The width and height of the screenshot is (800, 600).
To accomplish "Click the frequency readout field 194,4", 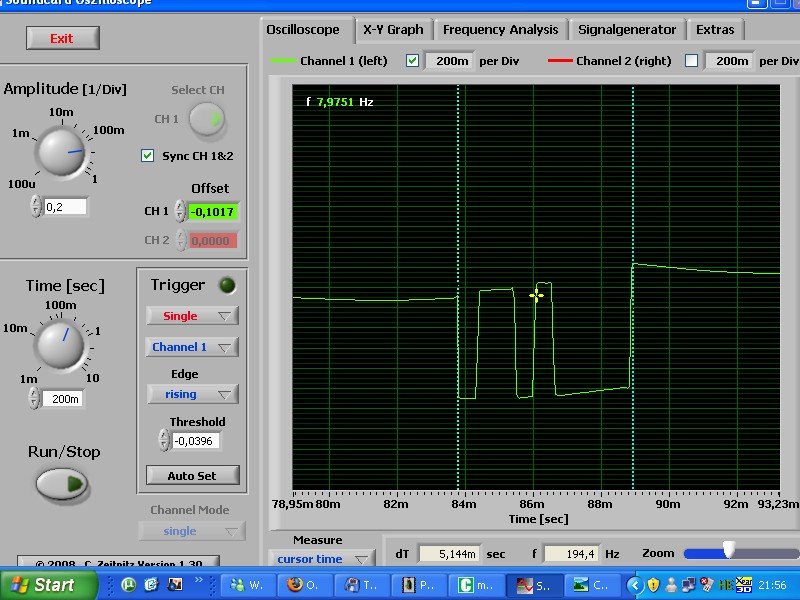I will [x=572, y=554].
